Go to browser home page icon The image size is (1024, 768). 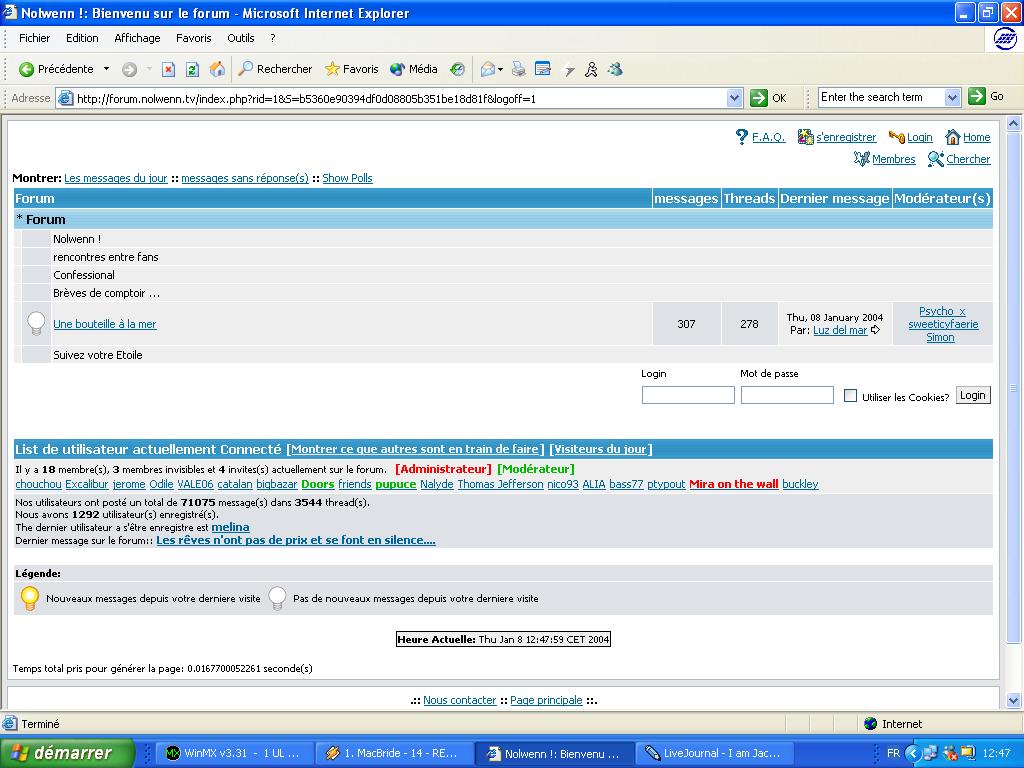click(x=216, y=69)
